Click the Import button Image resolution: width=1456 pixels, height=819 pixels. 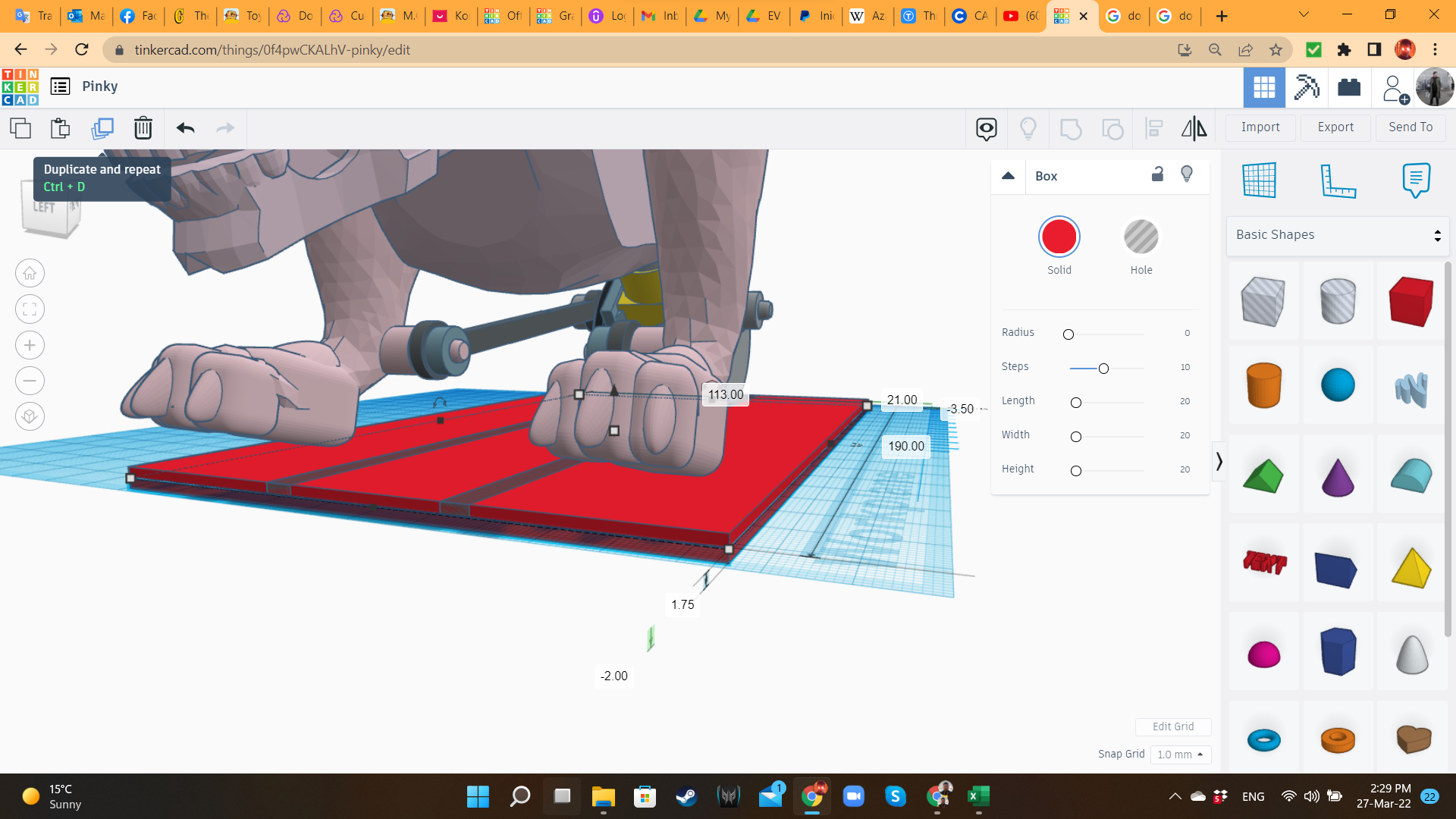pos(1260,127)
